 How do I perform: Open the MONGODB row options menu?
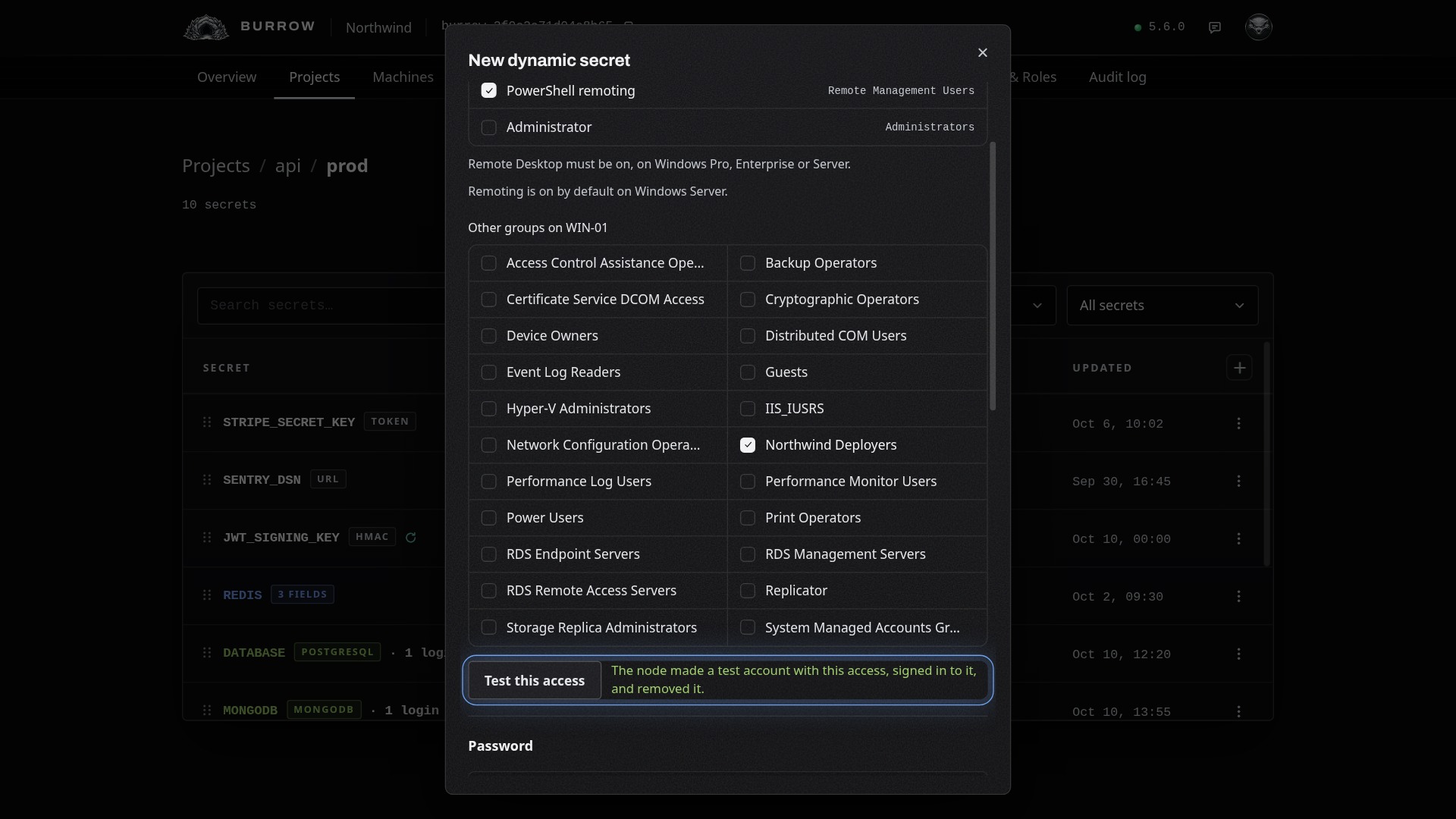(1239, 711)
